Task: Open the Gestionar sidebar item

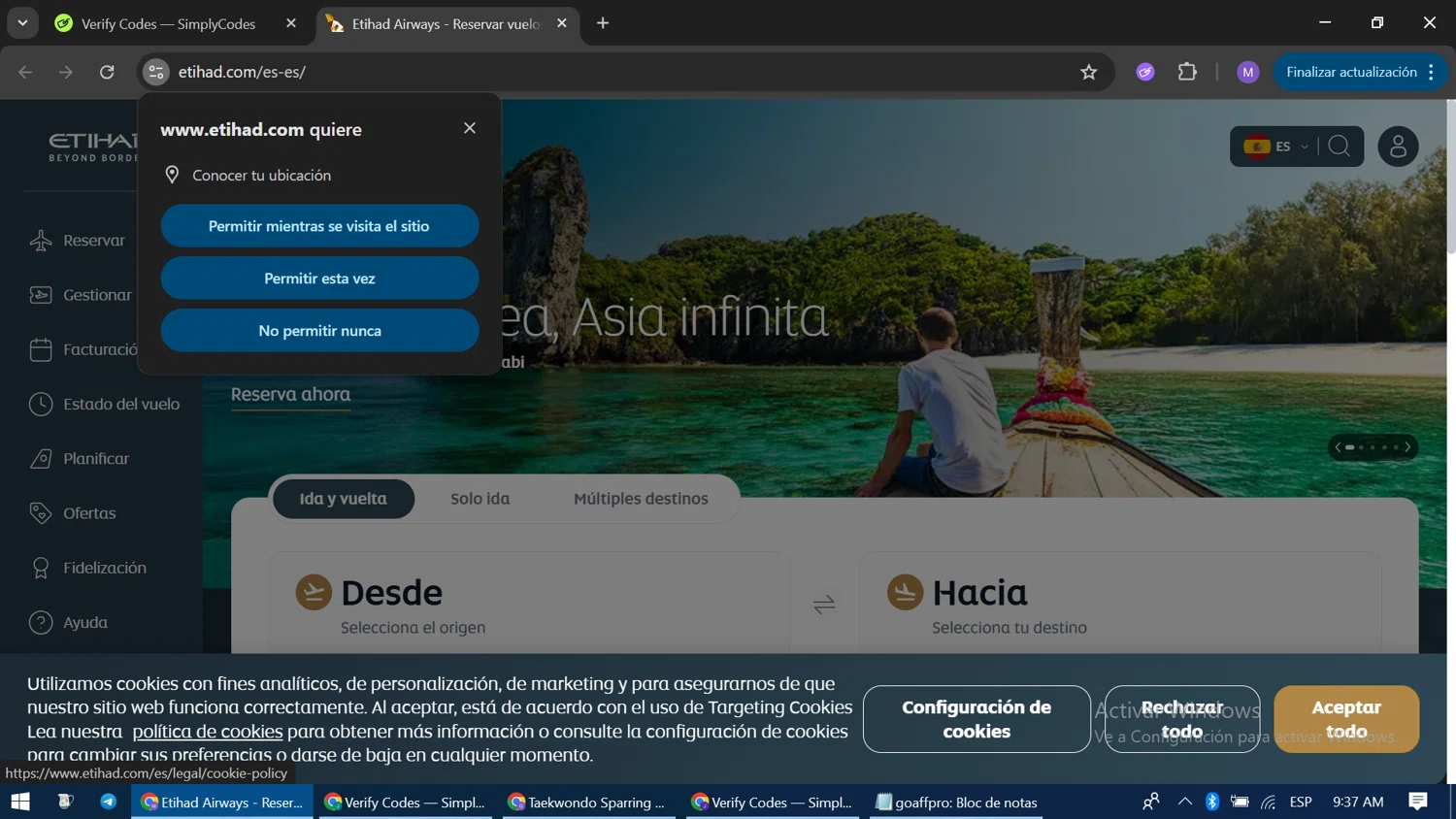Action: tap(80, 295)
